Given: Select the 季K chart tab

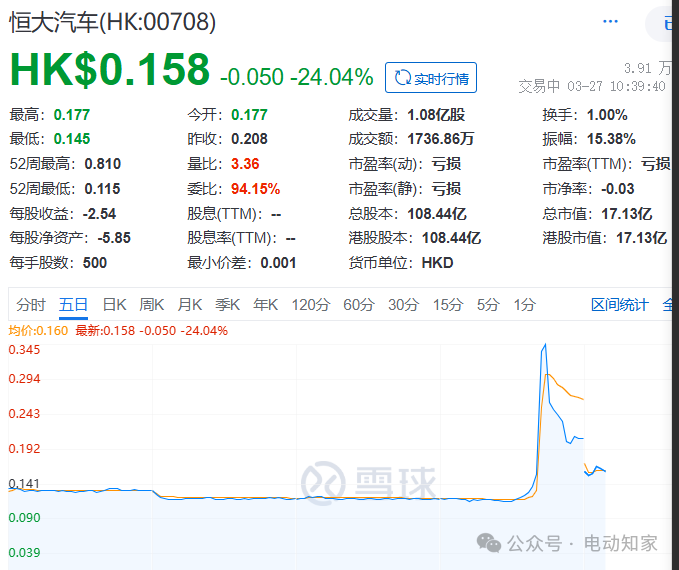Looking at the screenshot, I should (x=227, y=305).
